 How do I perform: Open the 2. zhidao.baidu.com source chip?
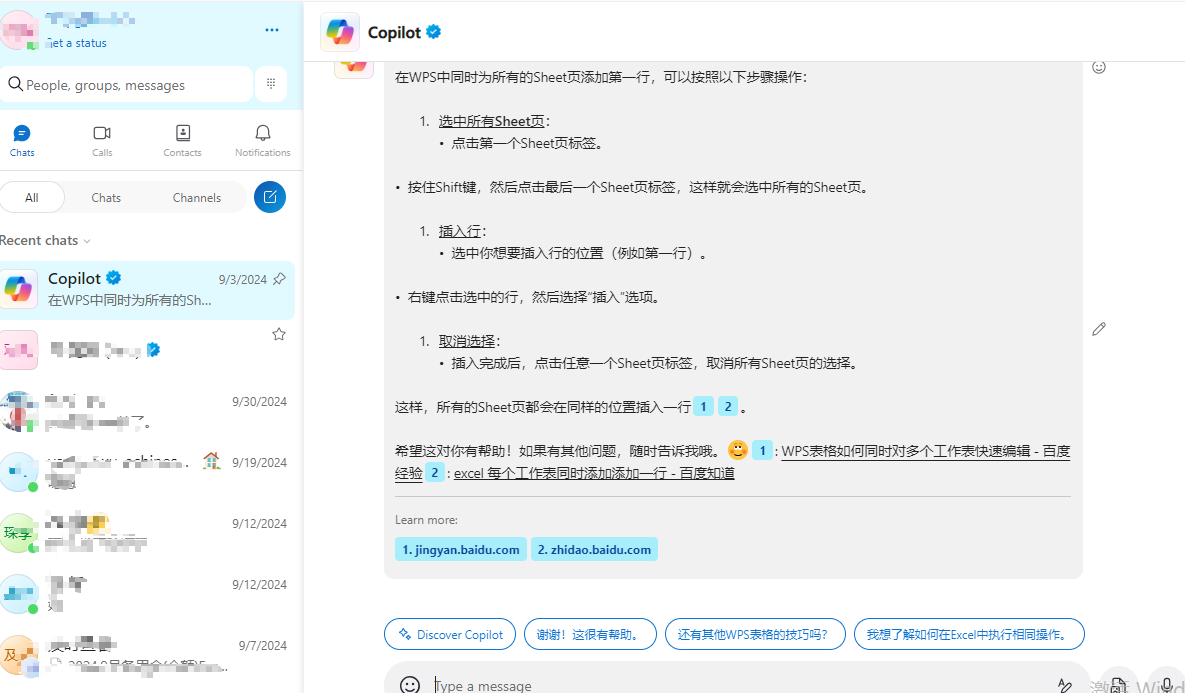[594, 549]
